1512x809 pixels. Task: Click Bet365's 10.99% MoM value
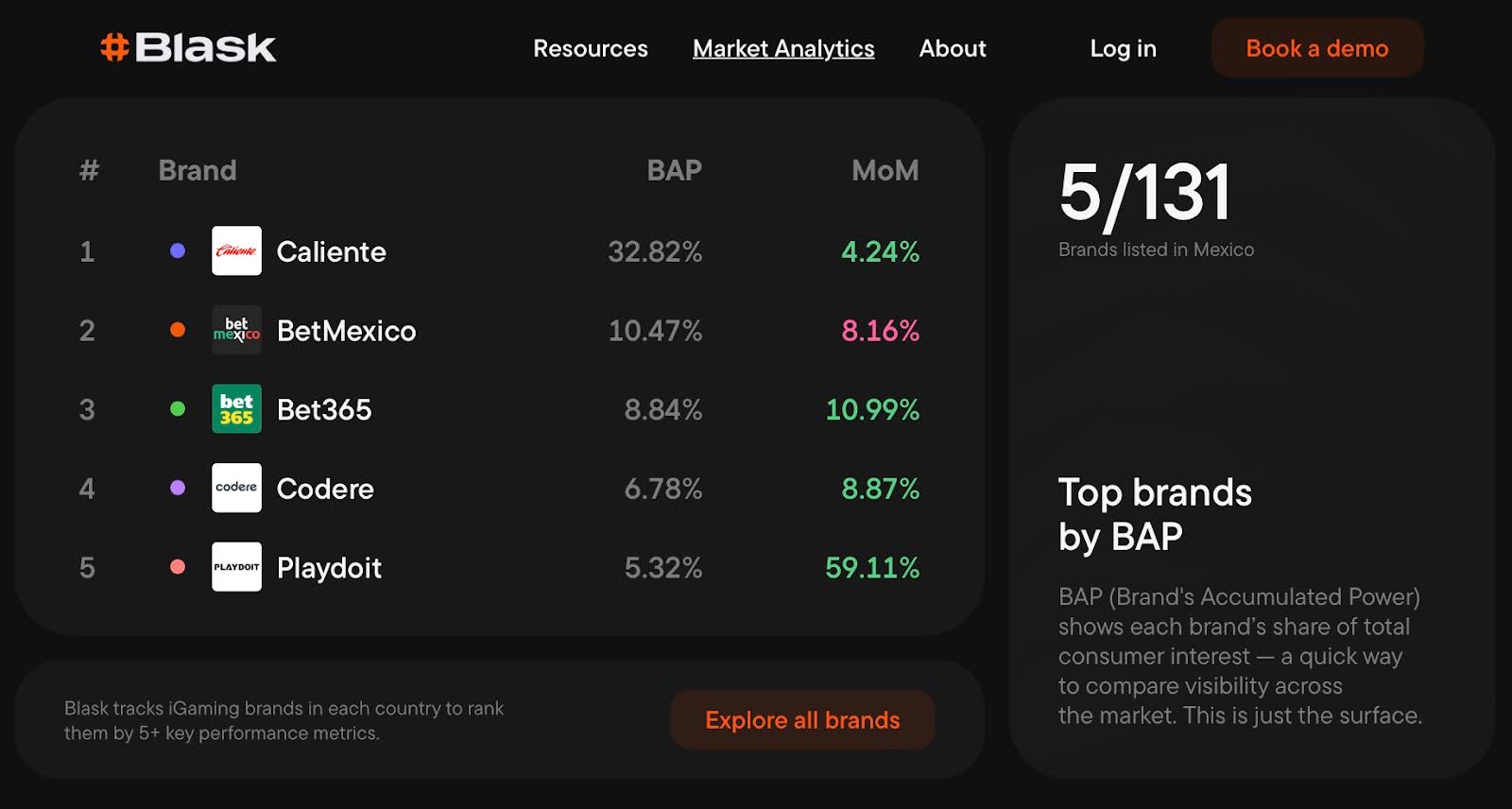pos(872,410)
